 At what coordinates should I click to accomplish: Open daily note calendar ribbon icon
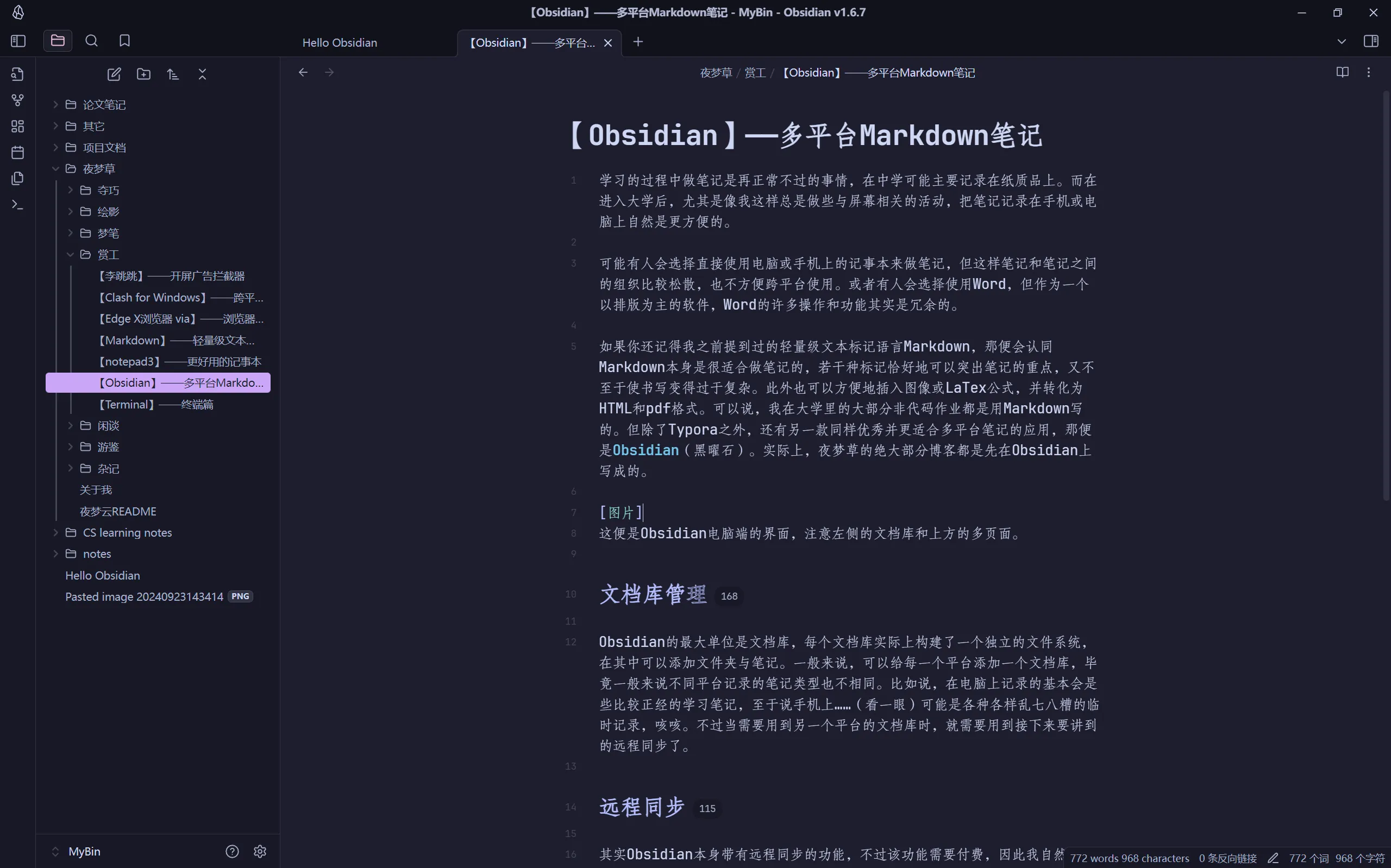pos(18,152)
